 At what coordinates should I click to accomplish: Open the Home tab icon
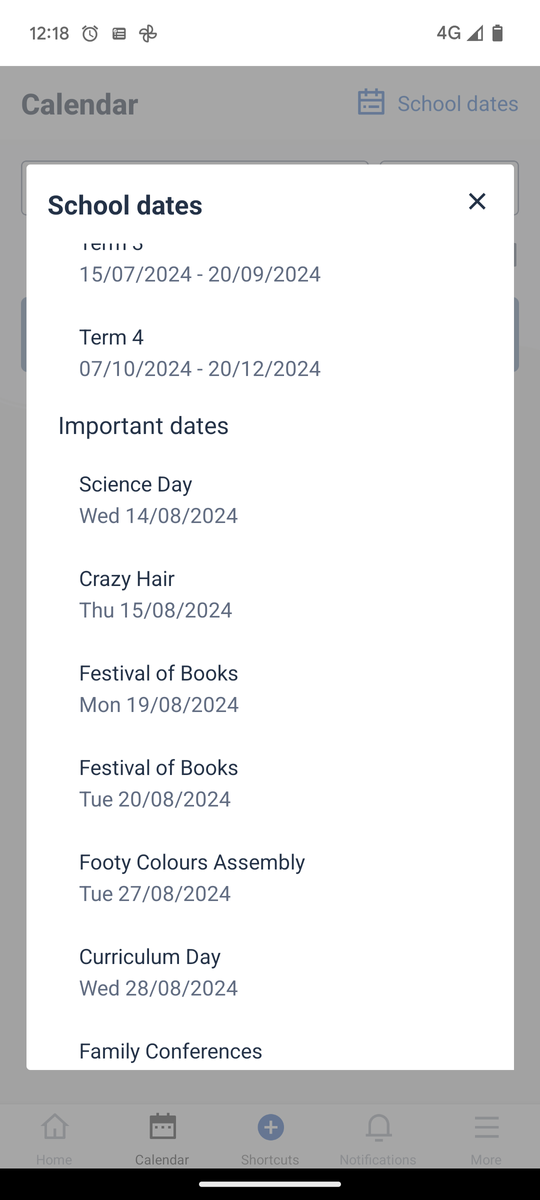pos(54,1127)
